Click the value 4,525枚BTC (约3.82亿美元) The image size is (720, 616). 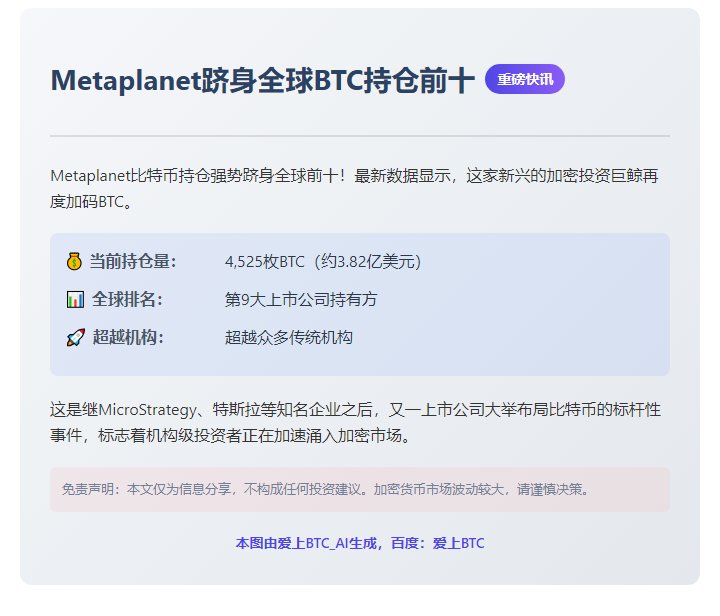323,262
